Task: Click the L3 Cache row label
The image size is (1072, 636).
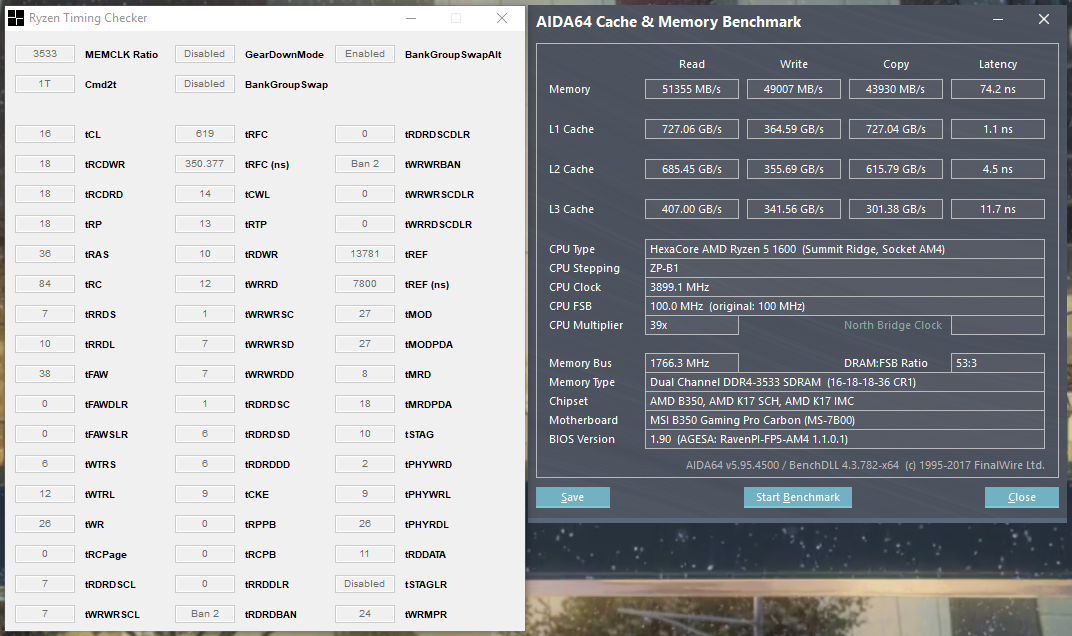Action: coord(572,209)
